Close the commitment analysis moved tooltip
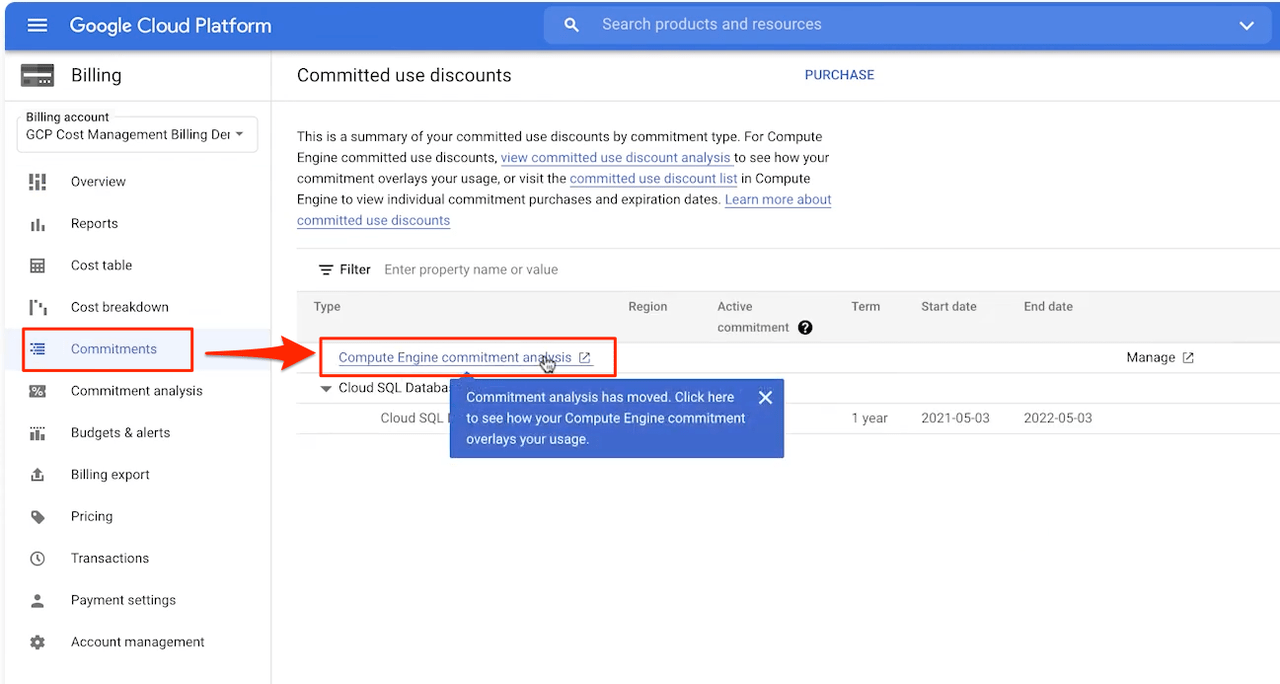The image size is (1280, 684). click(x=765, y=398)
